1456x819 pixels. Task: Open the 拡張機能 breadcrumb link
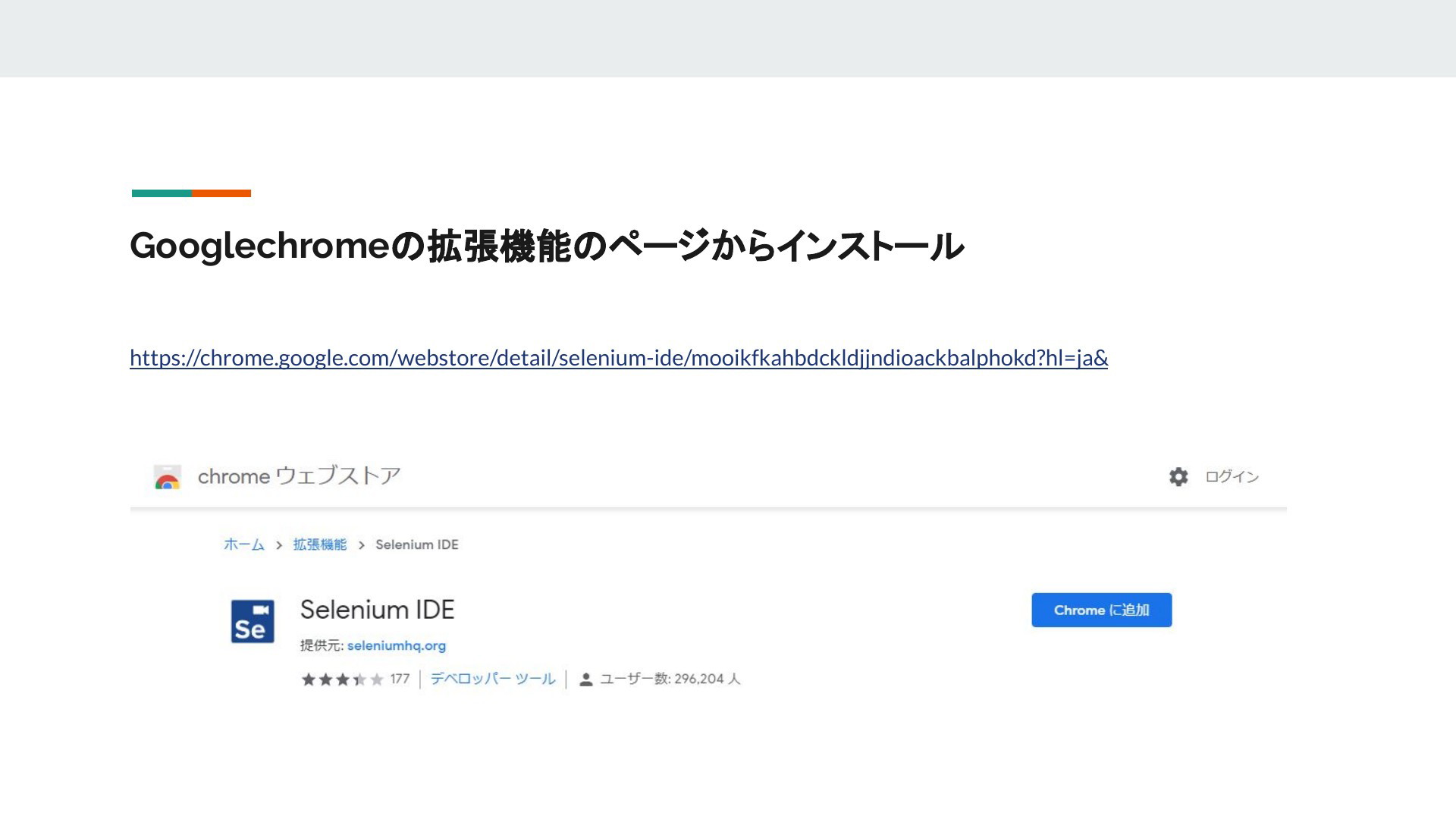pos(320,544)
